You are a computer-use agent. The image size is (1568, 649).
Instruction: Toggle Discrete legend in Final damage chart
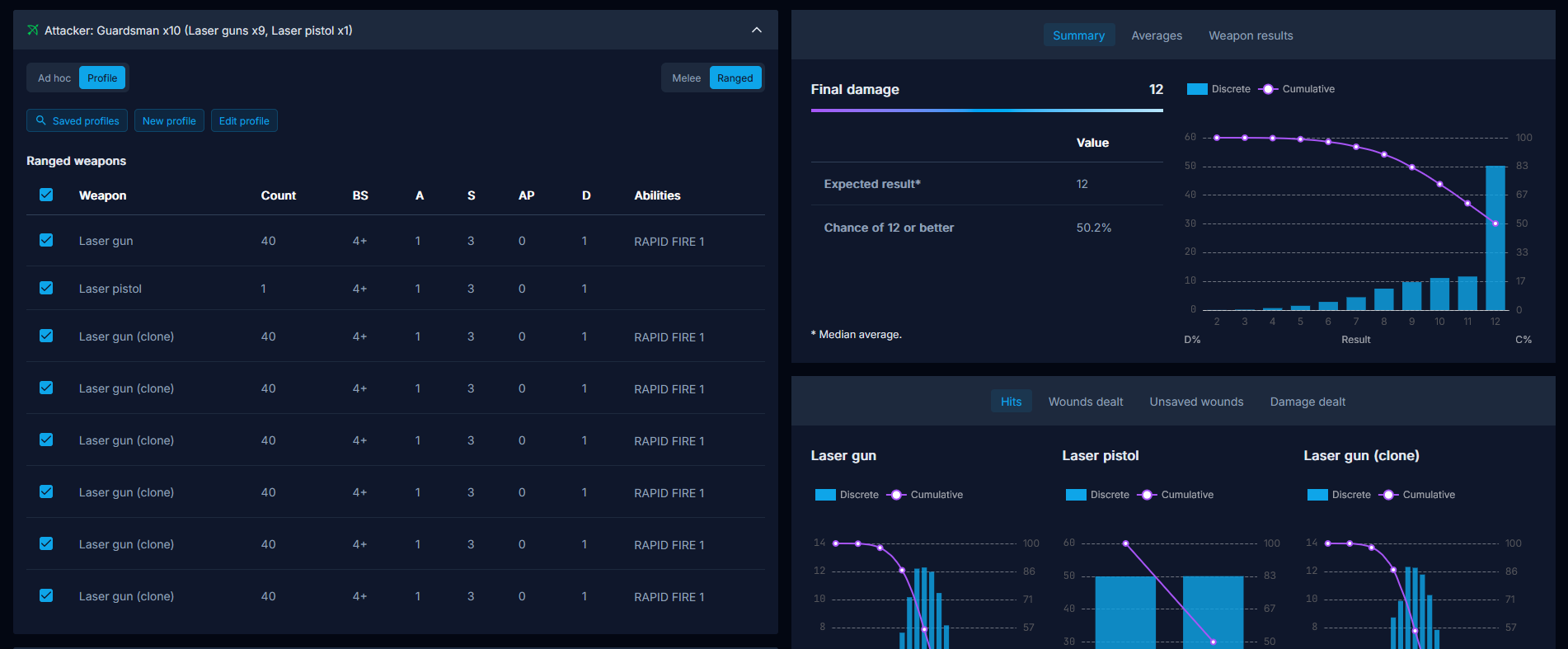pyautogui.click(x=1218, y=89)
